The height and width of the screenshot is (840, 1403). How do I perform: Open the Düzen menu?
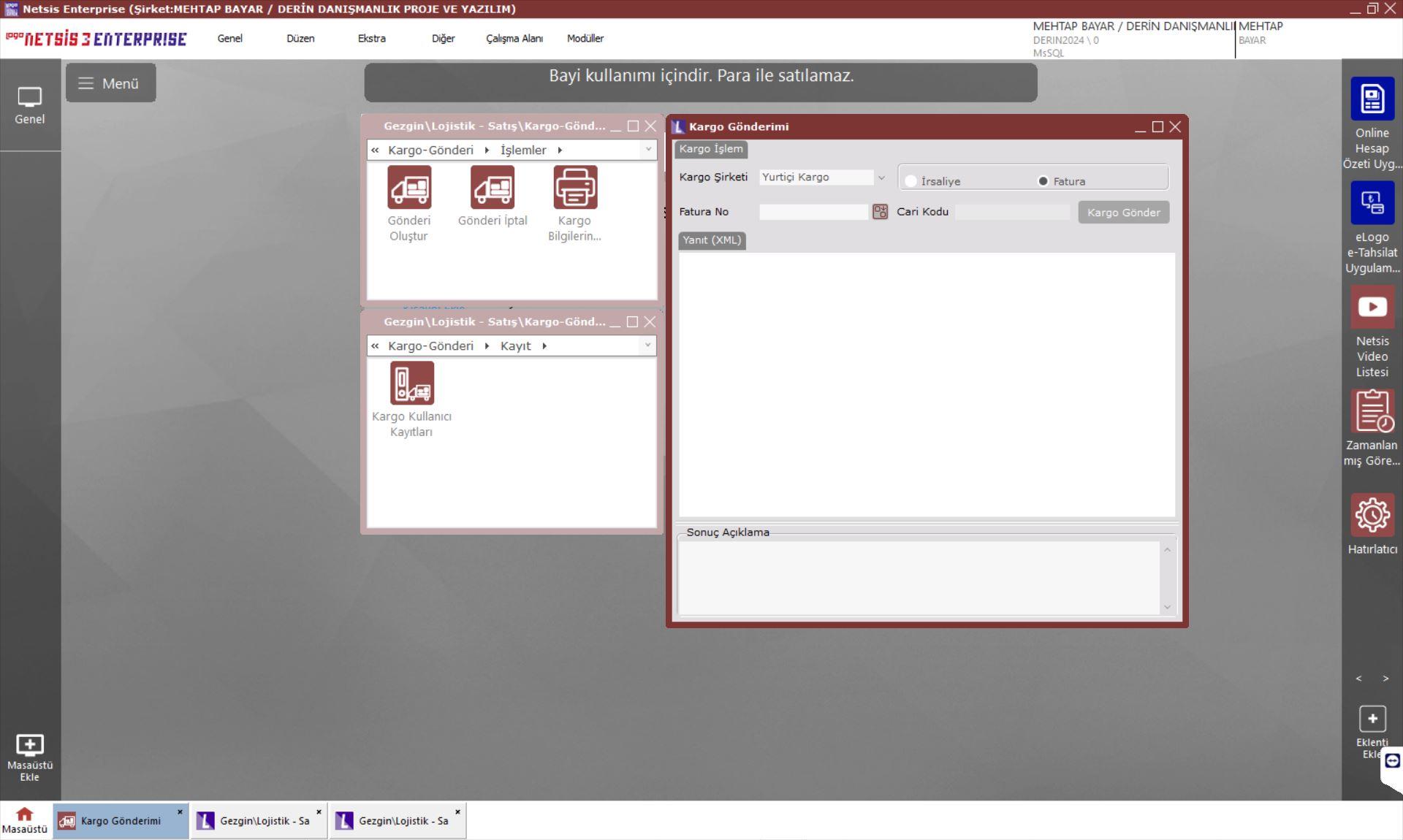click(x=300, y=39)
